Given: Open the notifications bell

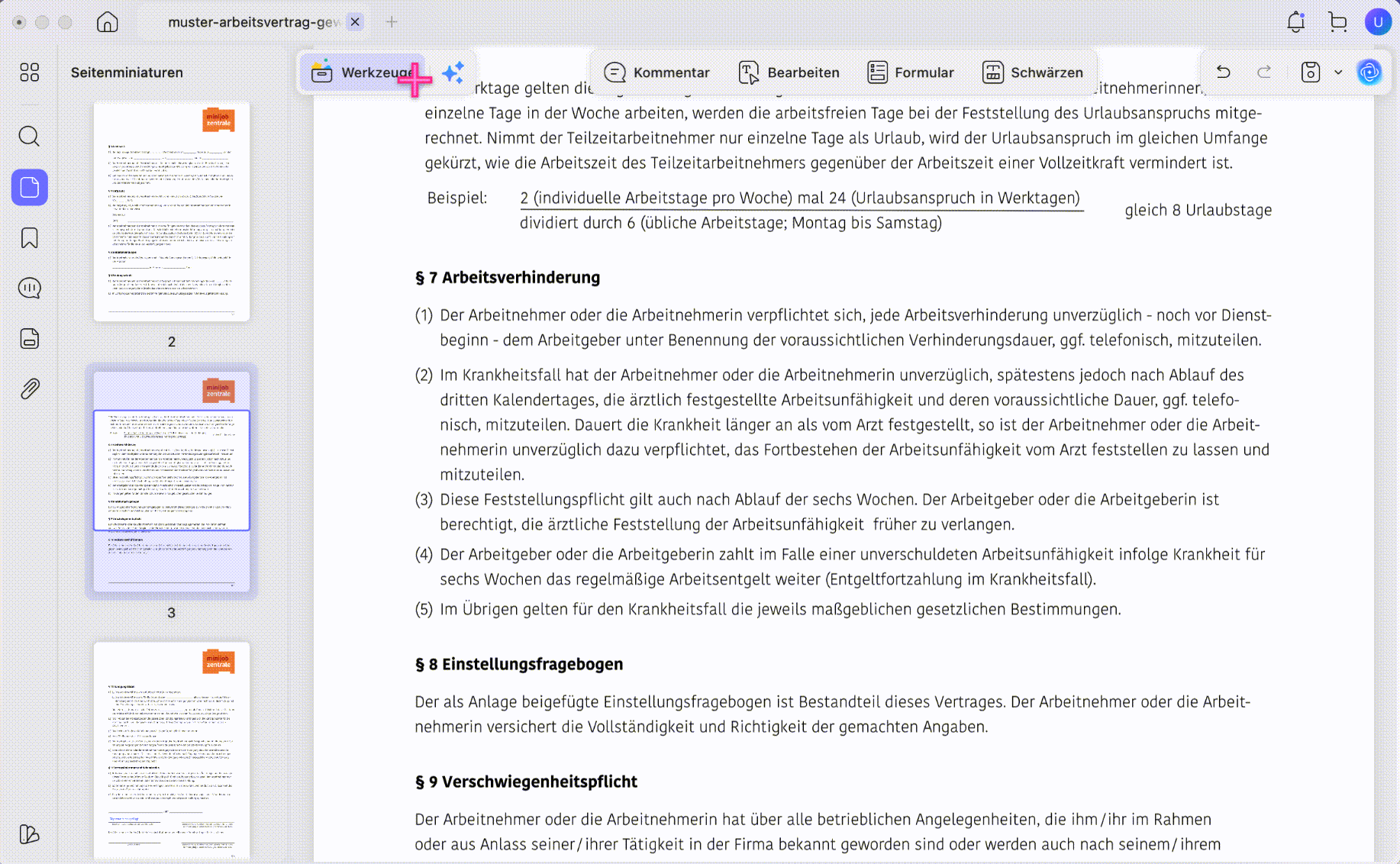Looking at the screenshot, I should (1296, 22).
